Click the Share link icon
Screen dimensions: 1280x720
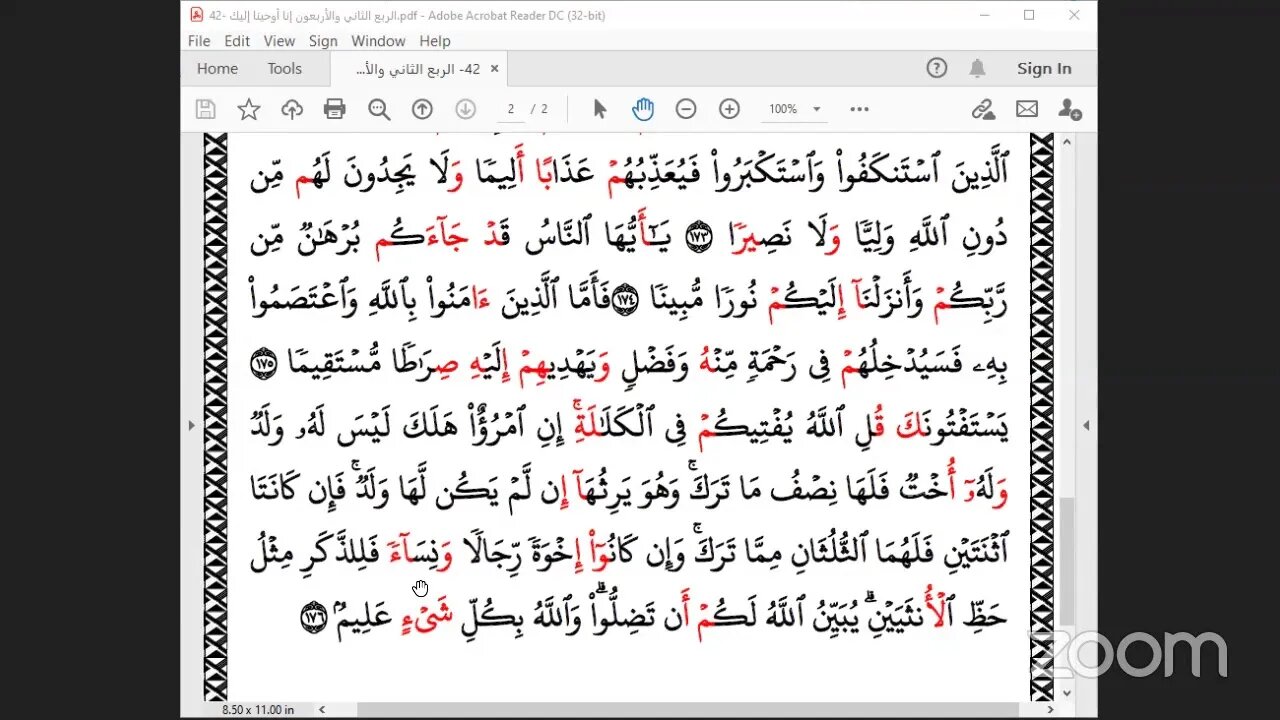coord(983,109)
